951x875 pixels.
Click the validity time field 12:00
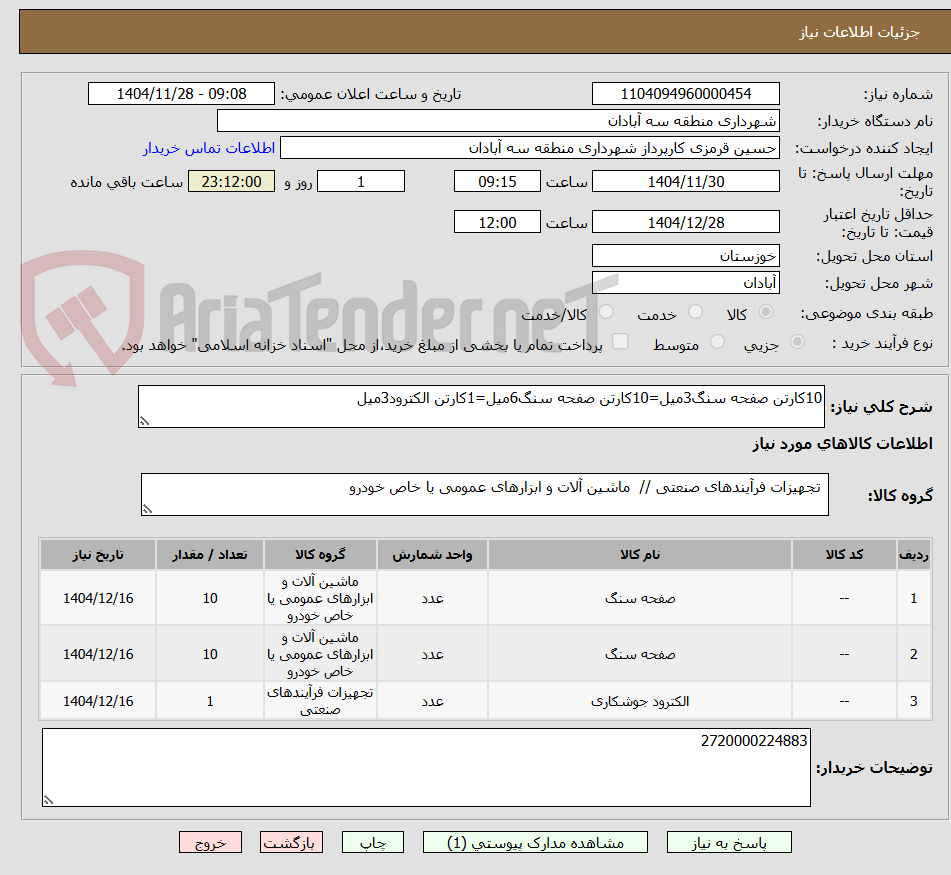(x=497, y=222)
